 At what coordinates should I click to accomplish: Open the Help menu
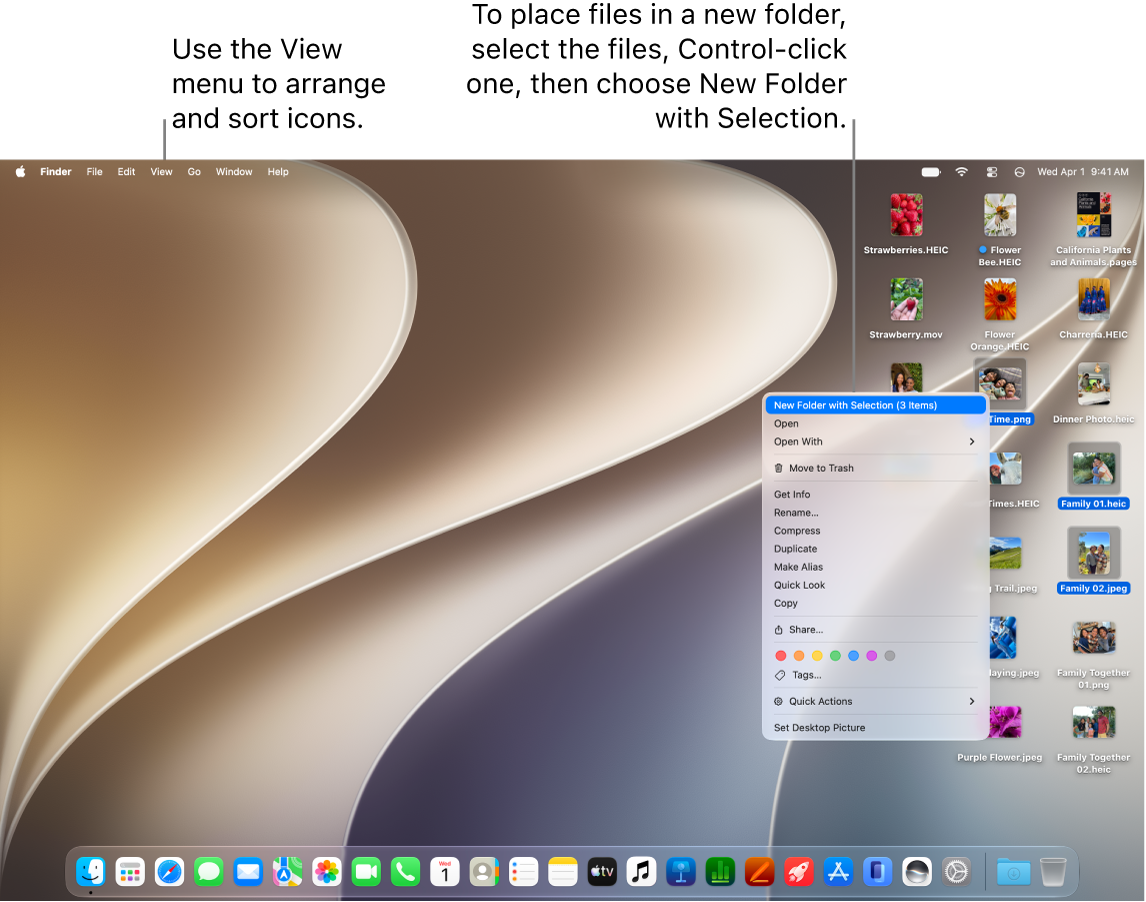coord(278,172)
